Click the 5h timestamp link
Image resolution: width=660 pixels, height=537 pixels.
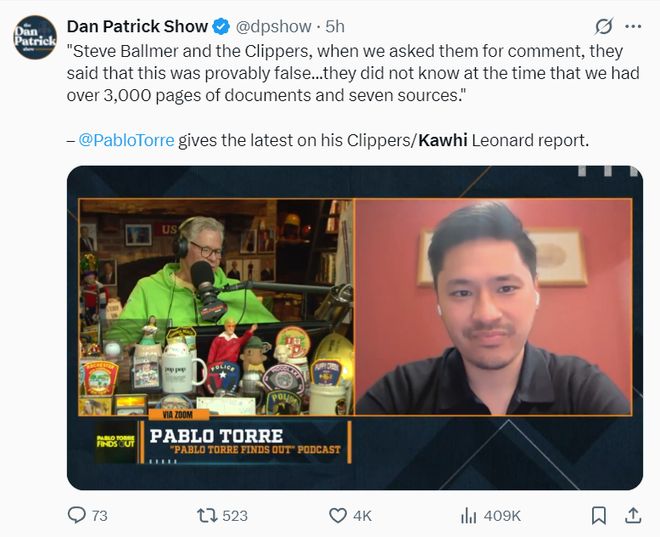(x=335, y=27)
